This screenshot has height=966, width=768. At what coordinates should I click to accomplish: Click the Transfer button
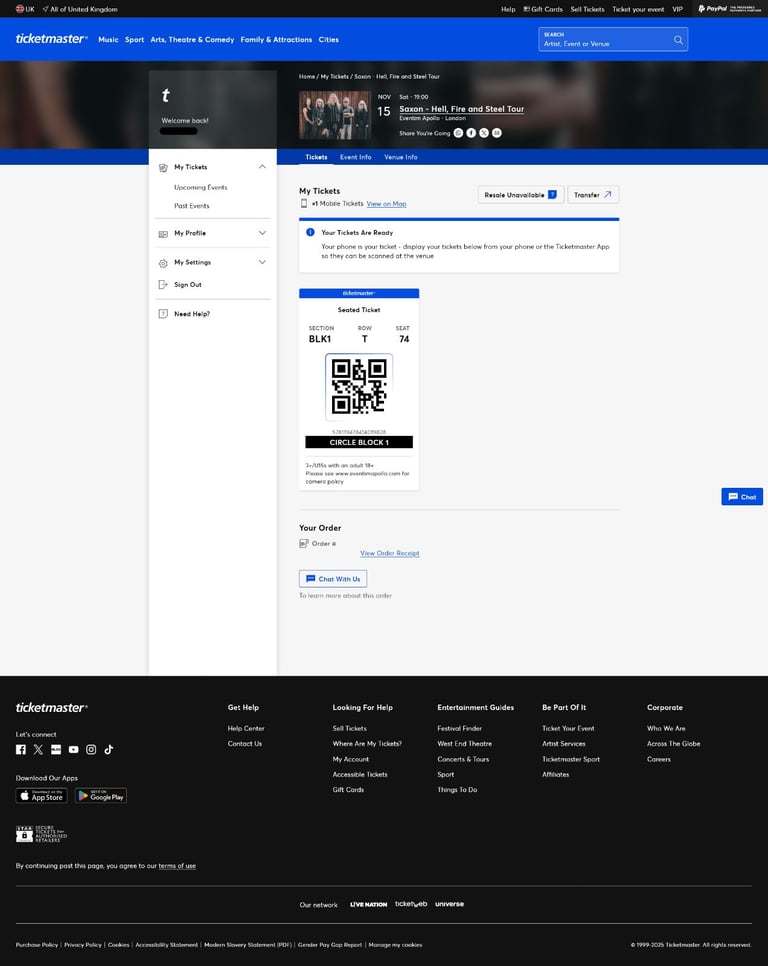pos(593,195)
